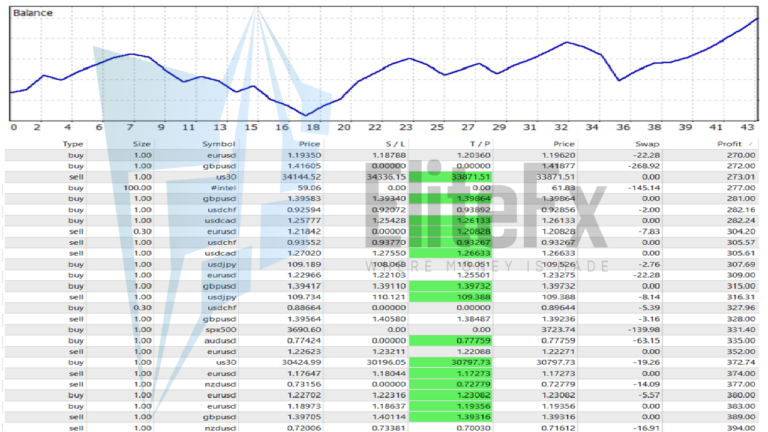This screenshot has width=768, height=432.
Task: Click the swap value -63.15
Action: tap(646, 341)
